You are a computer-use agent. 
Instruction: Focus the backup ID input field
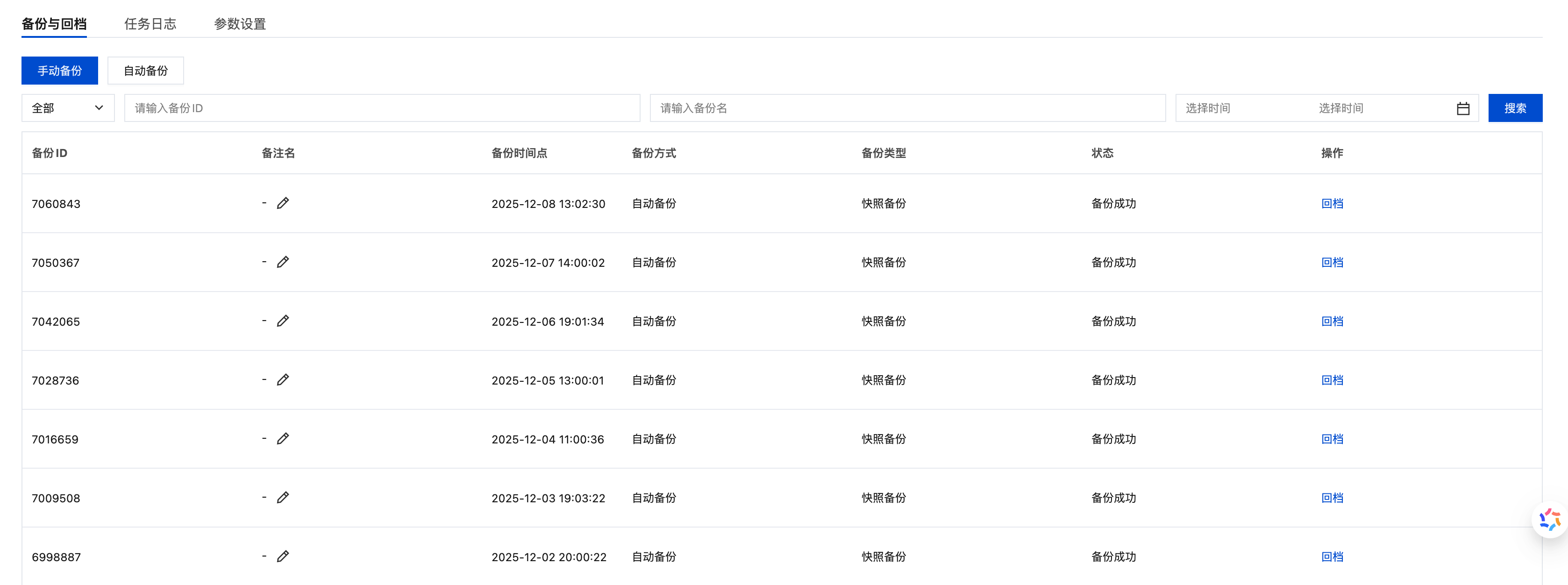pos(382,108)
